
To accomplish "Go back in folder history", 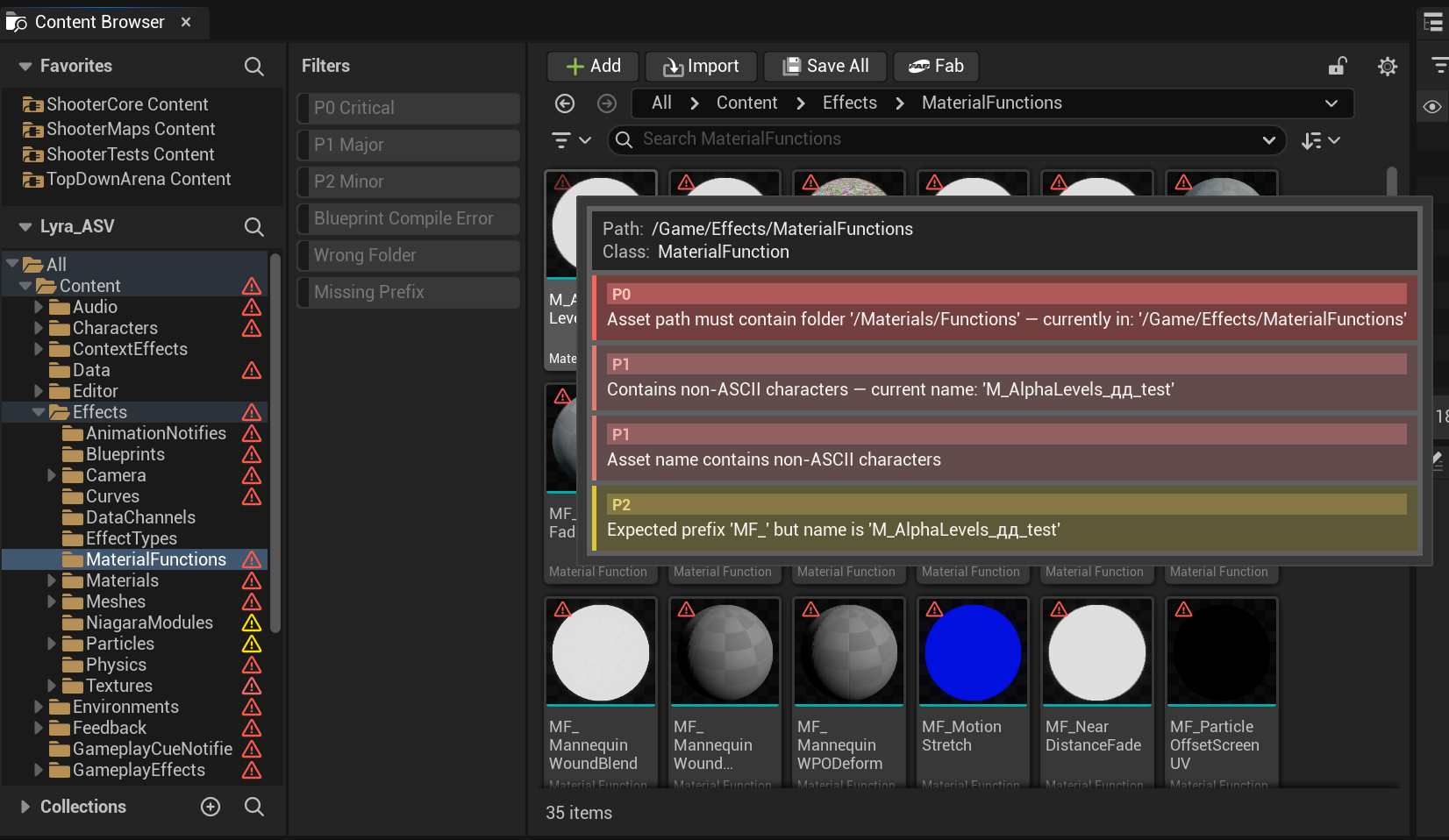I will (x=565, y=103).
